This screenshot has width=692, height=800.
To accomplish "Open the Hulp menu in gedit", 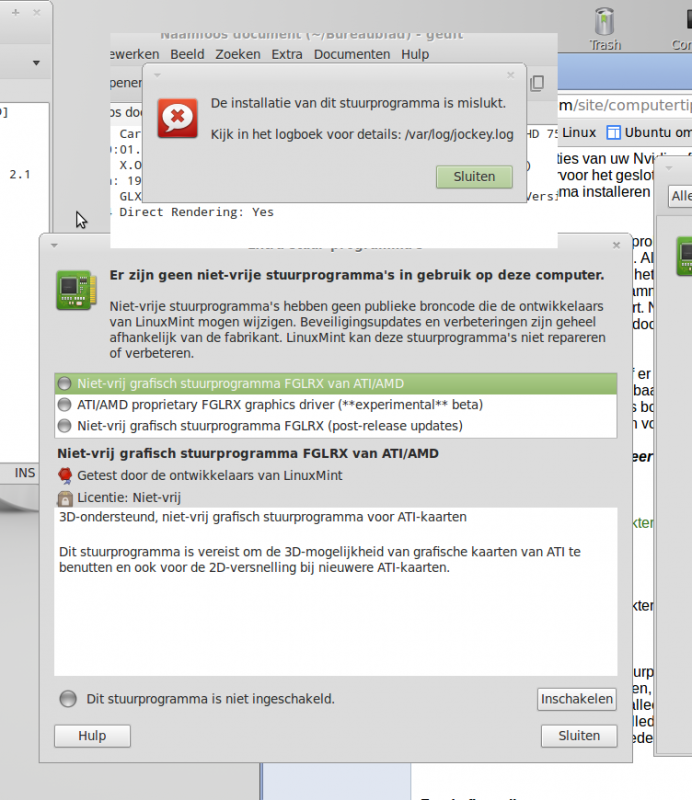I will 415,54.
